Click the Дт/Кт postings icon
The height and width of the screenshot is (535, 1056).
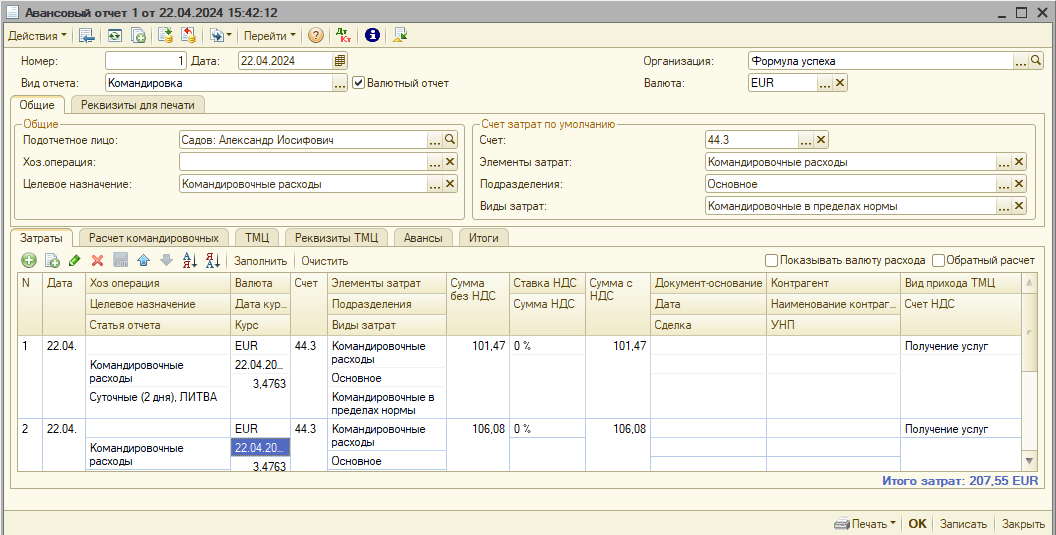click(x=343, y=35)
